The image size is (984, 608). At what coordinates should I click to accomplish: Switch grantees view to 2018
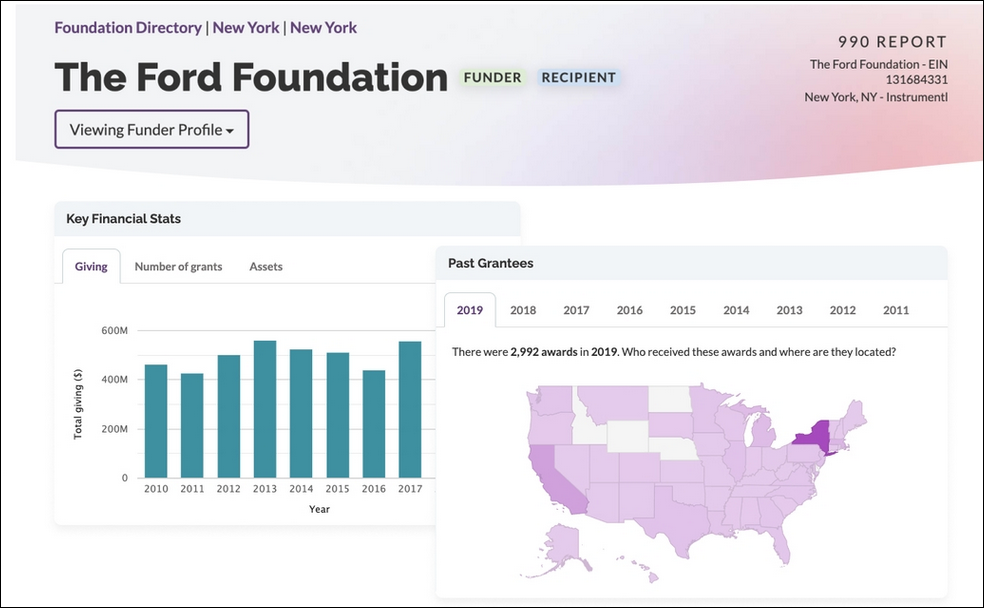[522, 310]
